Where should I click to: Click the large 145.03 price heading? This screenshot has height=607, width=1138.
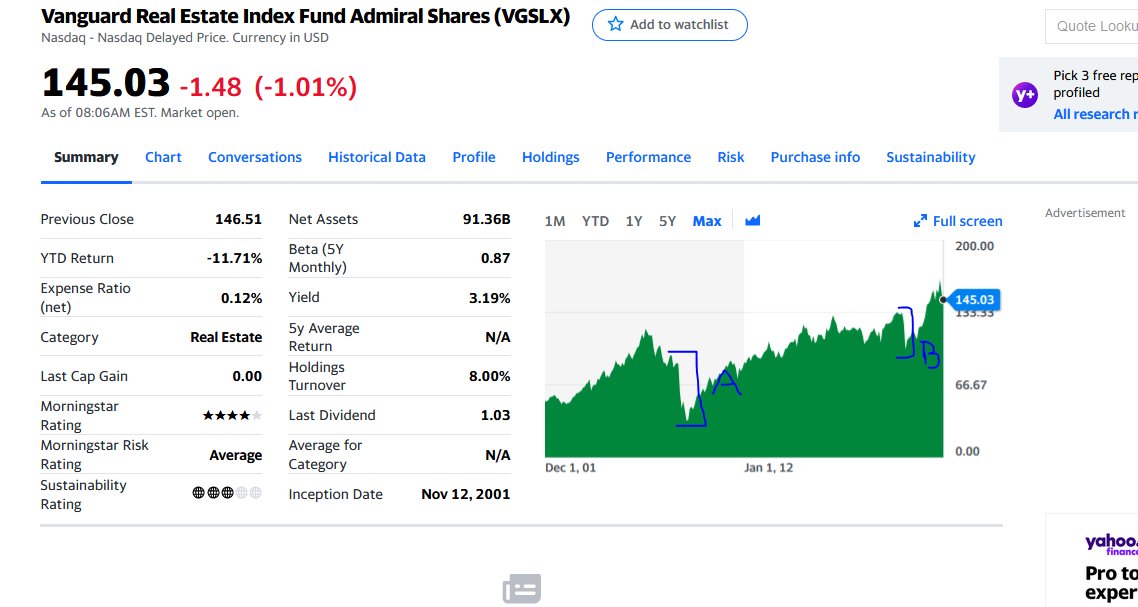coord(106,82)
